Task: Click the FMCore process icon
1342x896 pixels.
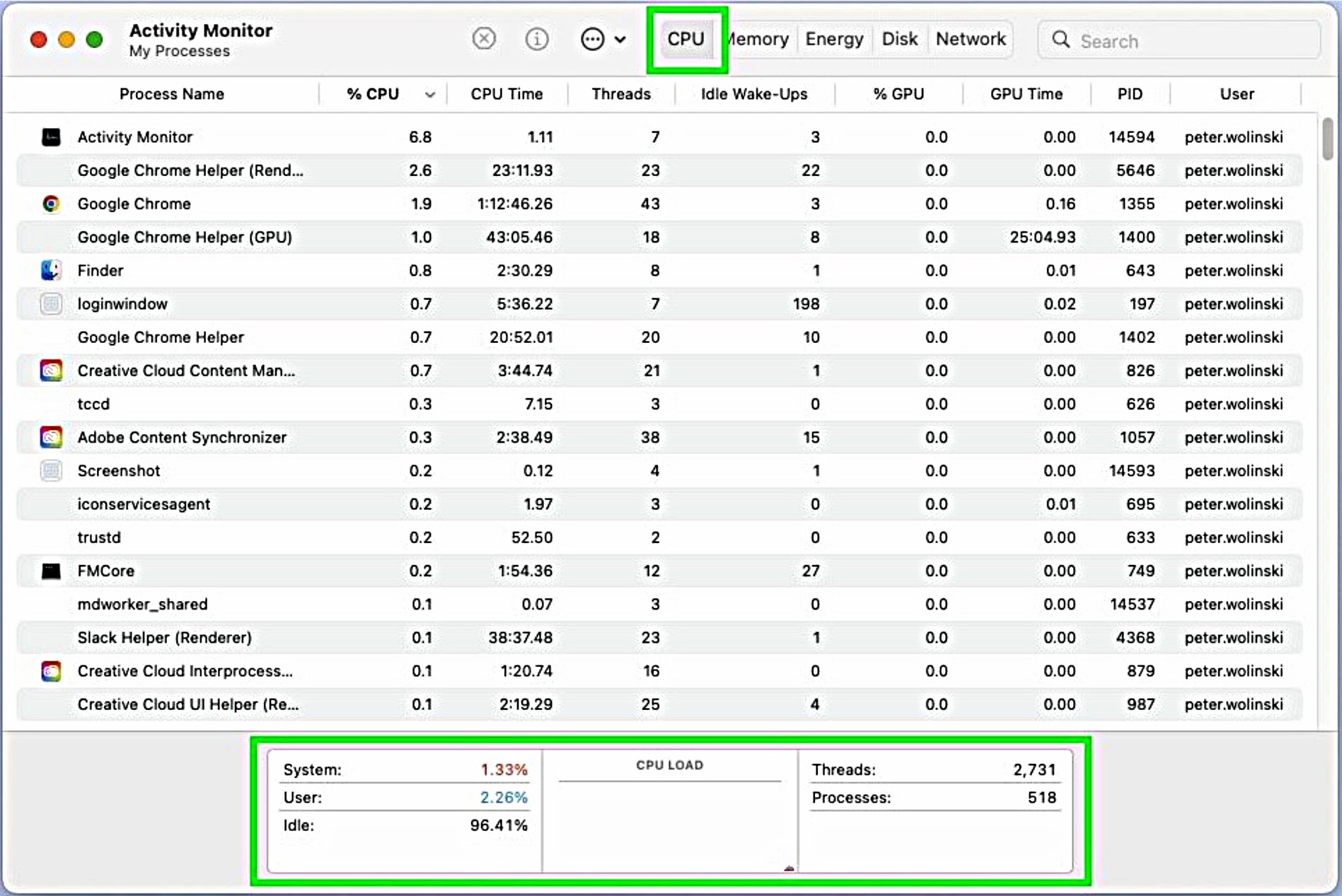Action: (x=51, y=571)
